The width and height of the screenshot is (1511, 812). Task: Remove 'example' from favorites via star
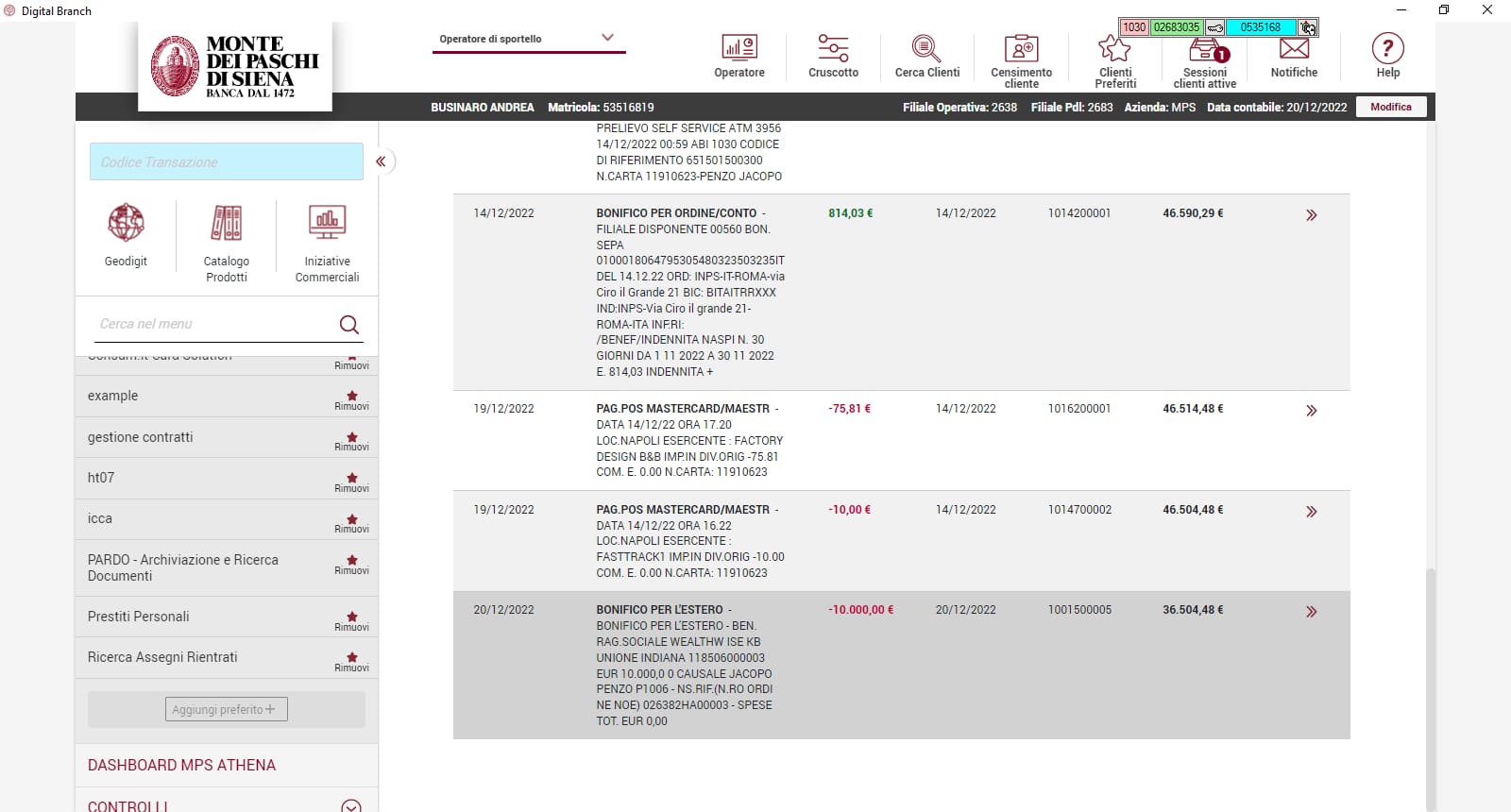[351, 398]
